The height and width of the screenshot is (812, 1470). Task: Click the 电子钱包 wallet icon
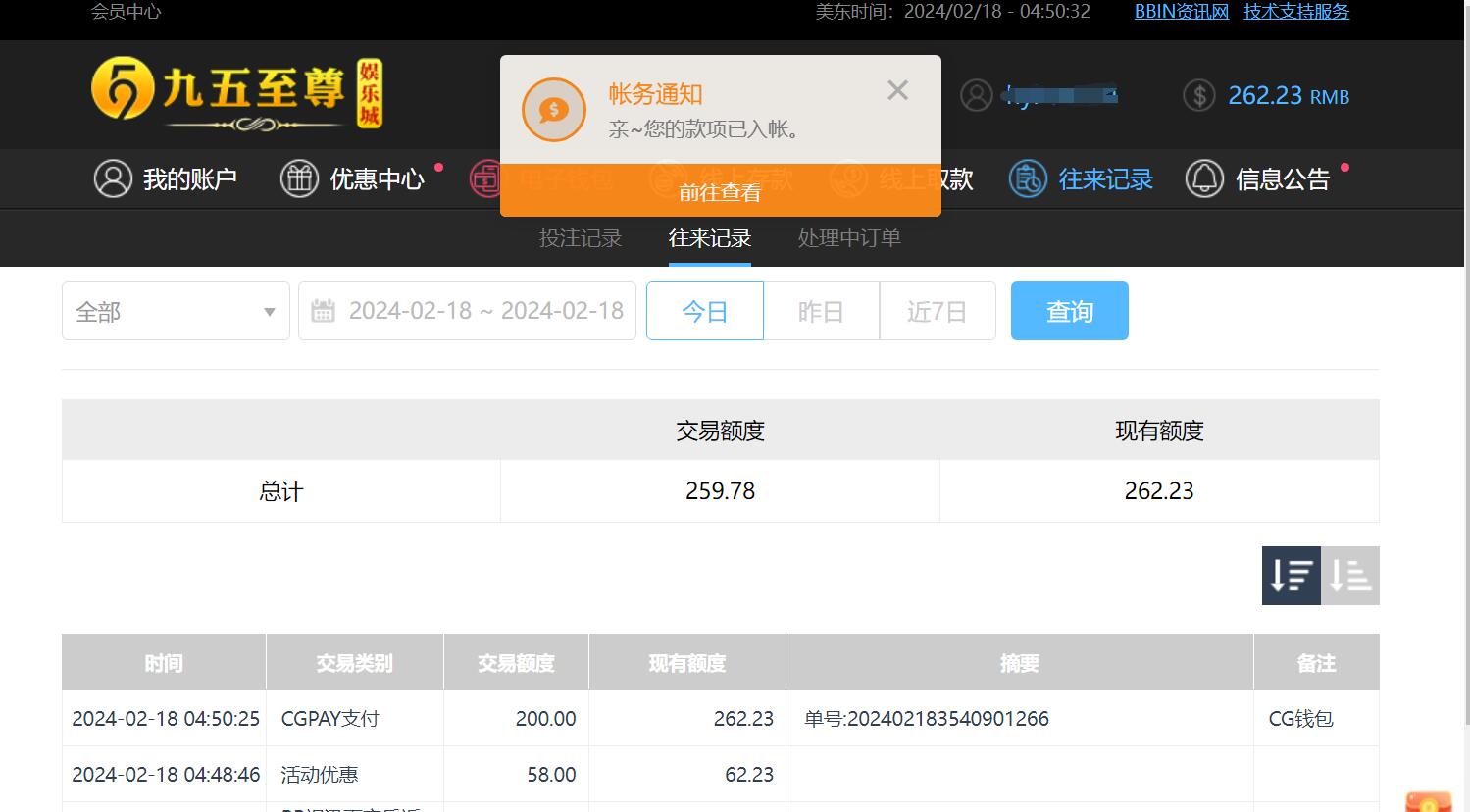pyautogui.click(x=484, y=178)
